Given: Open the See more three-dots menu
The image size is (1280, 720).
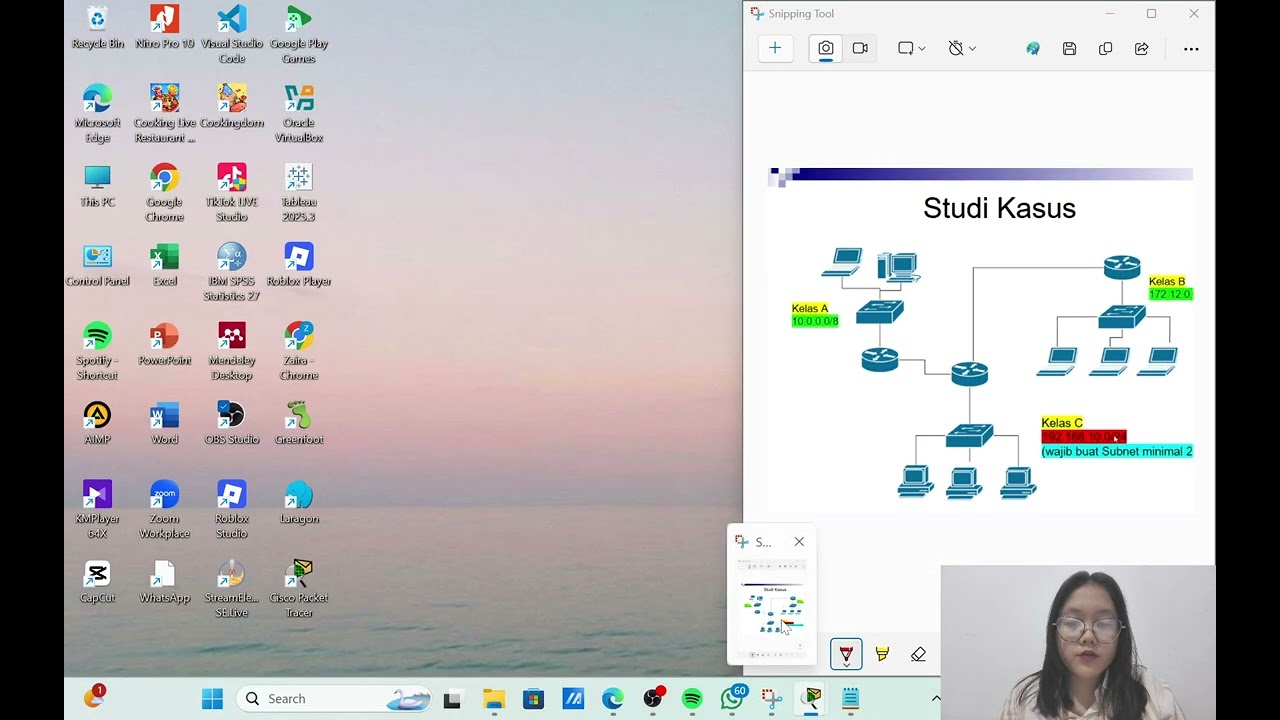Looking at the screenshot, I should pos(1191,48).
